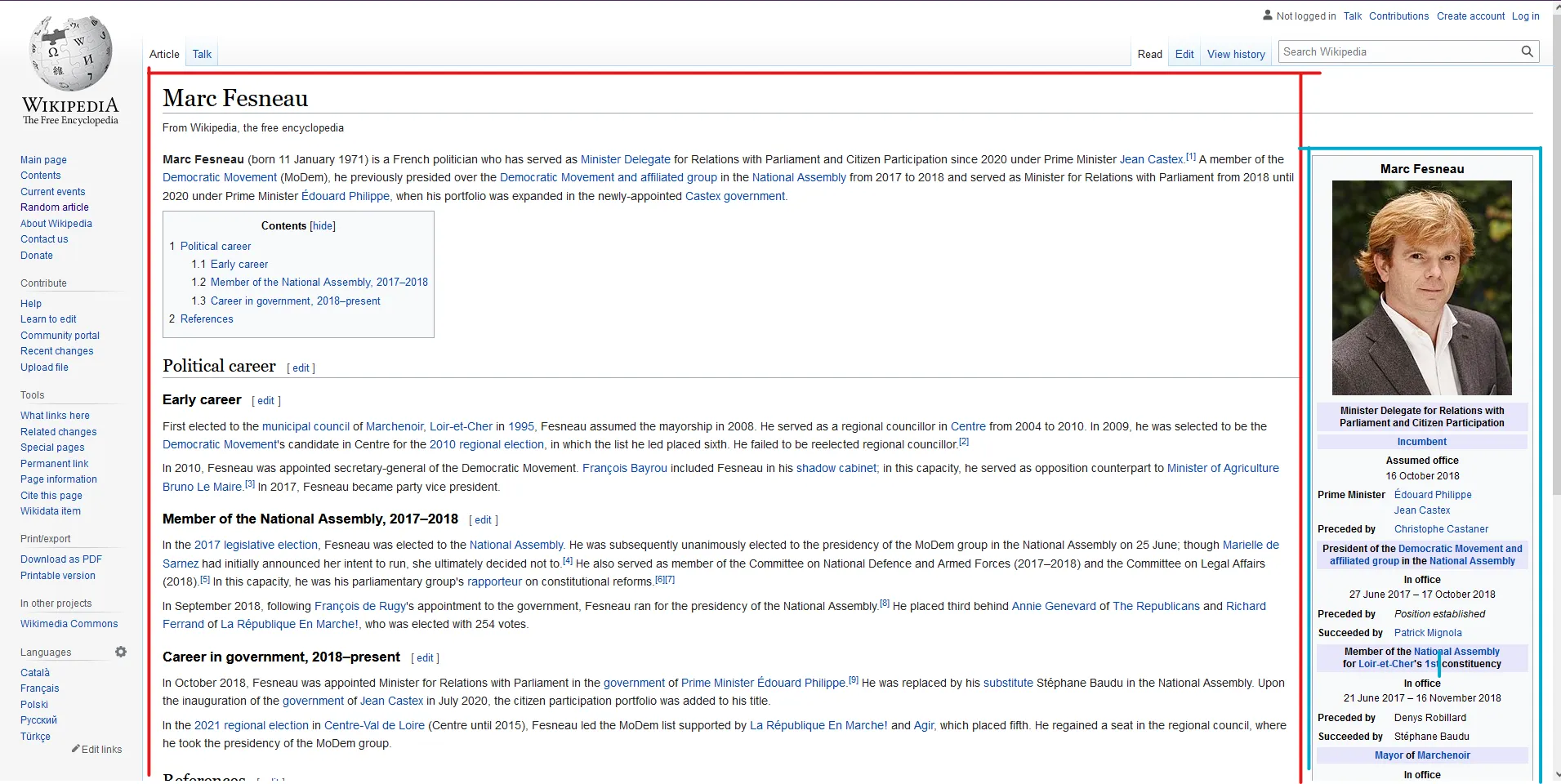Click the search magnifier icon
Screen dimensions: 1561x784
point(1526,51)
